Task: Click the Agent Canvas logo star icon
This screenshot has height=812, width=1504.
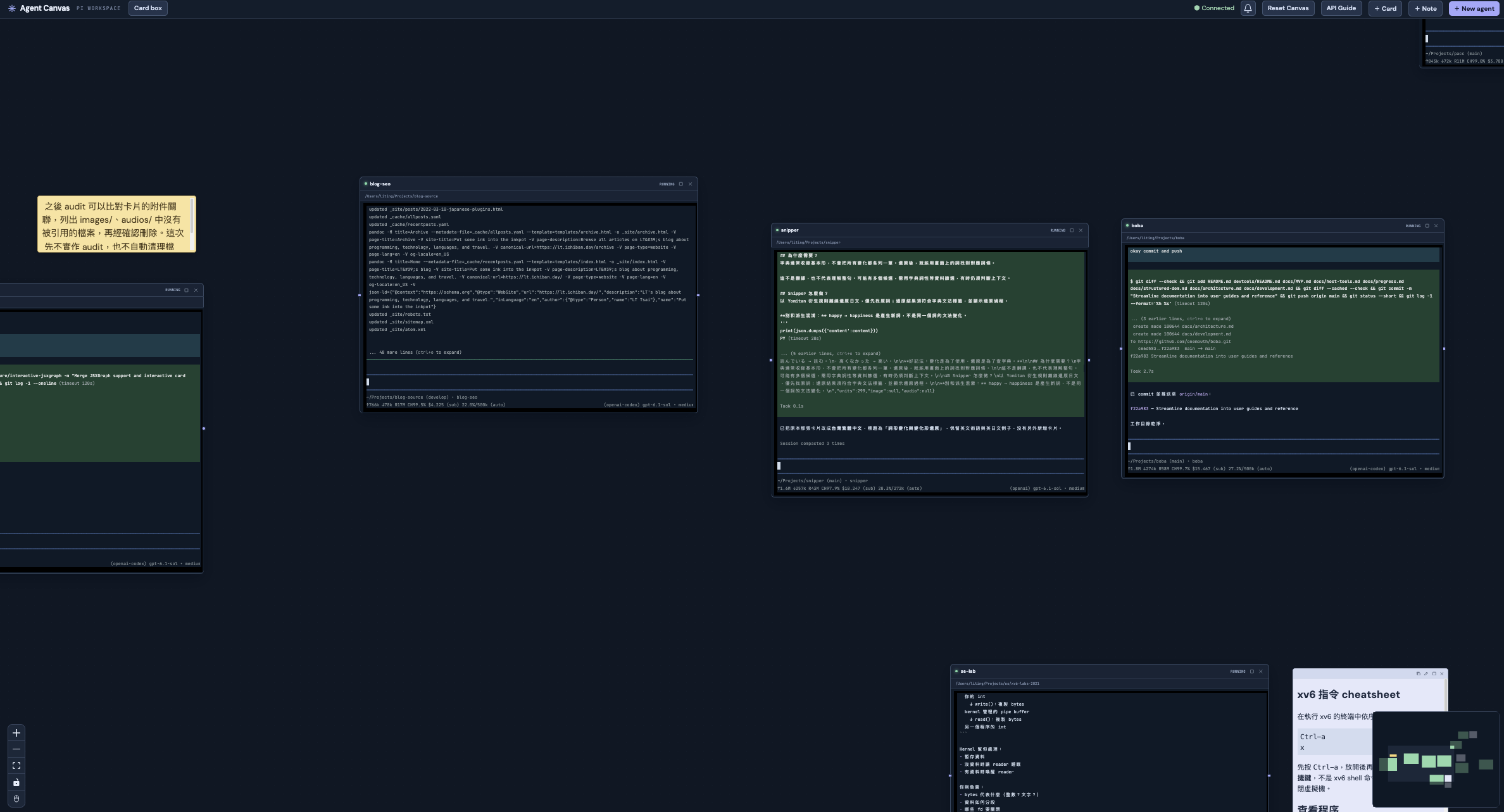Action: coord(11,8)
